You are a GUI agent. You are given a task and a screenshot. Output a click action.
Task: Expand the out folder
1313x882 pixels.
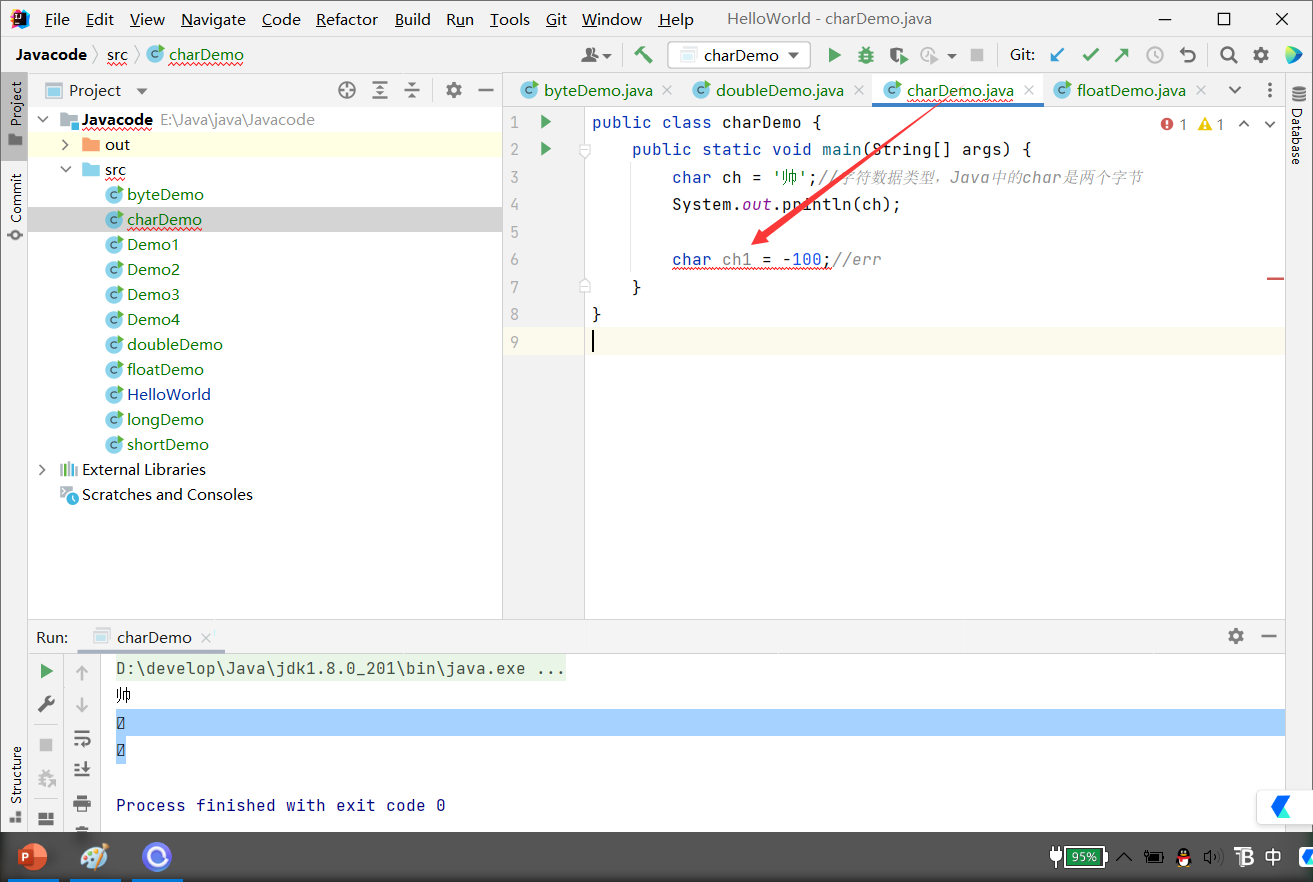click(66, 145)
